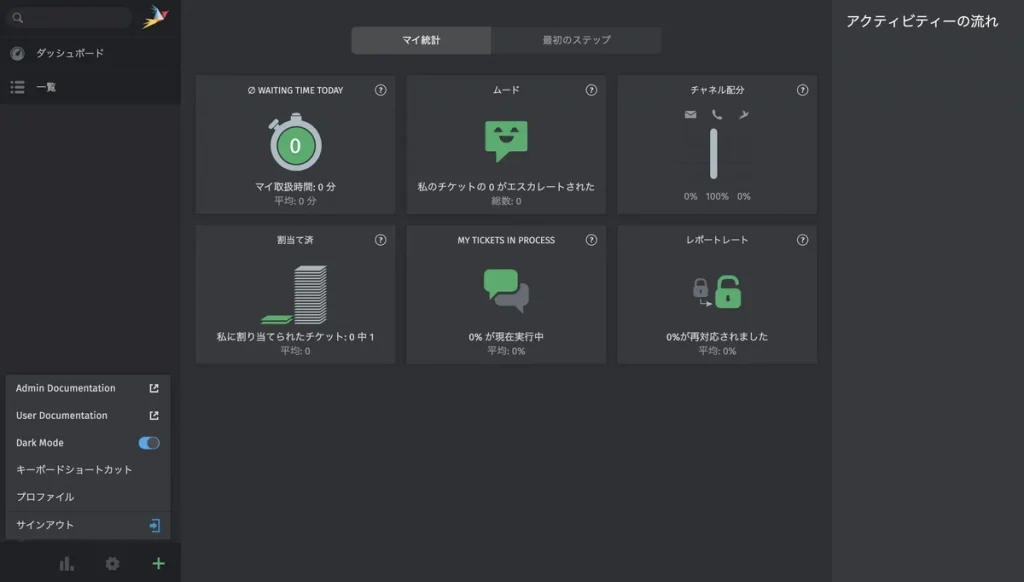Click the dashboard gauge icon

tap(18, 54)
